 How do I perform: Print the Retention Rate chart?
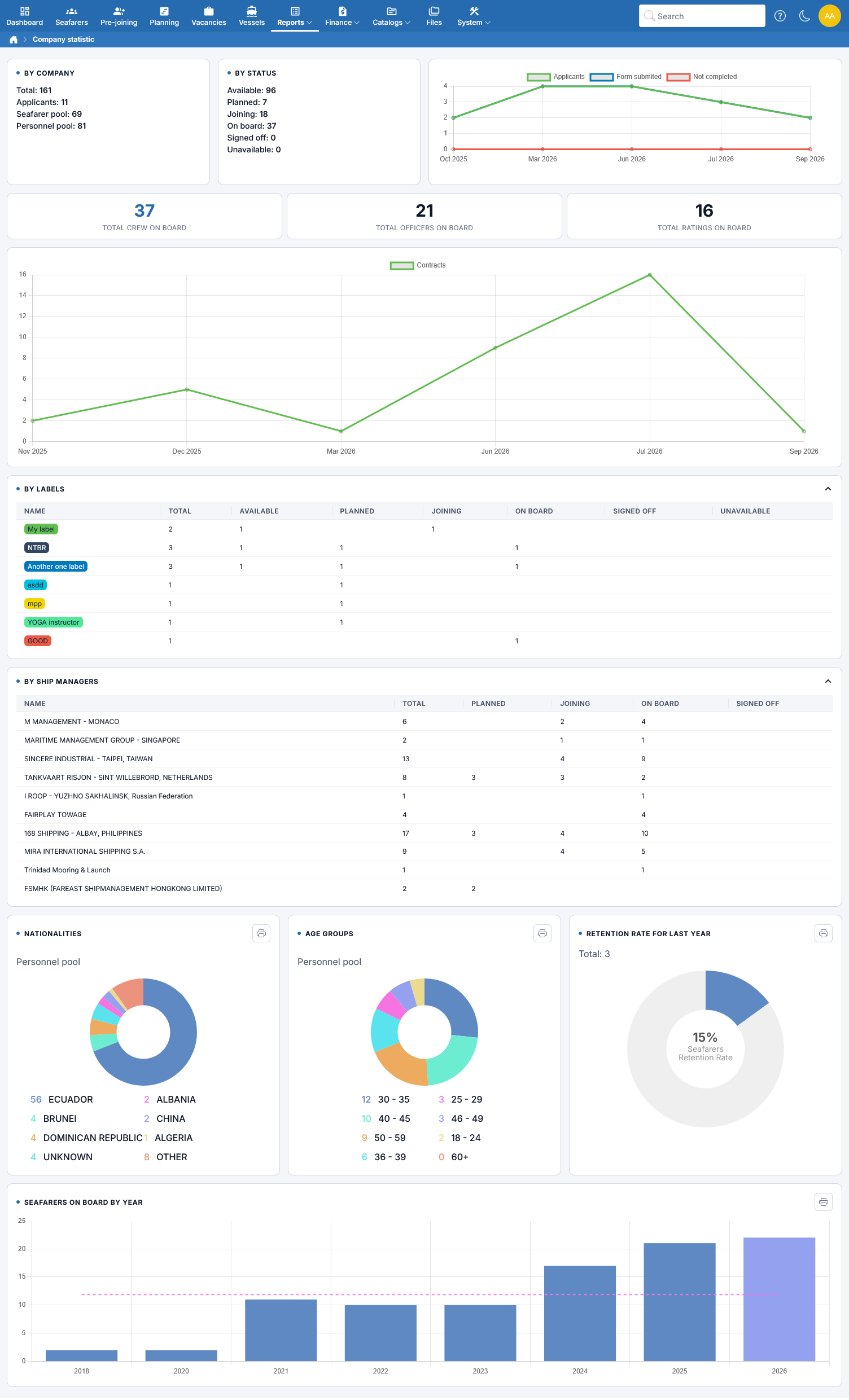tap(823, 933)
